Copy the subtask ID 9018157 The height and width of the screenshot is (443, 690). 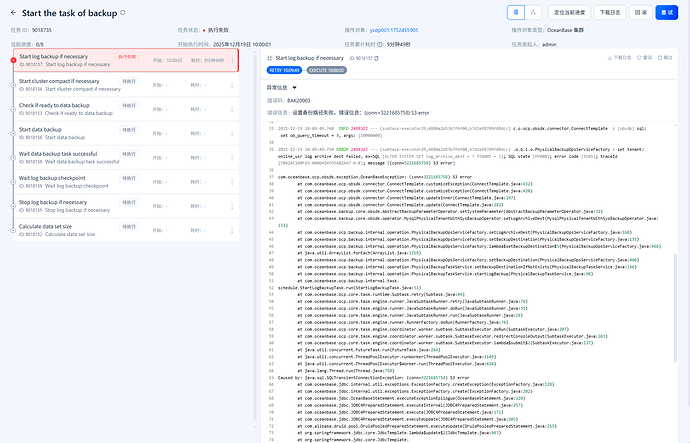tap(378, 59)
